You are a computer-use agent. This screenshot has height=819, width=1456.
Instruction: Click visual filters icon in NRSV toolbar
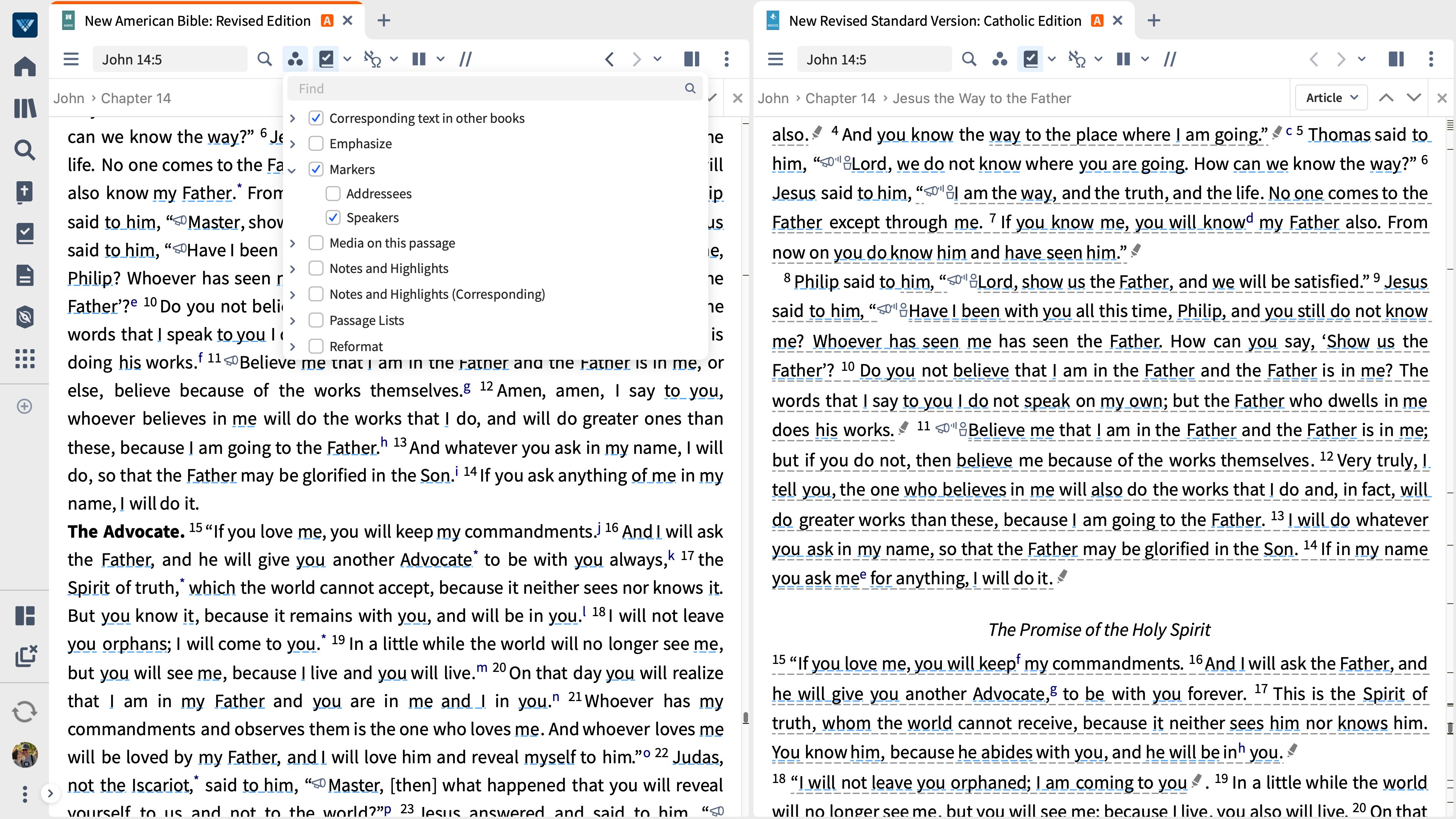pos(999,59)
